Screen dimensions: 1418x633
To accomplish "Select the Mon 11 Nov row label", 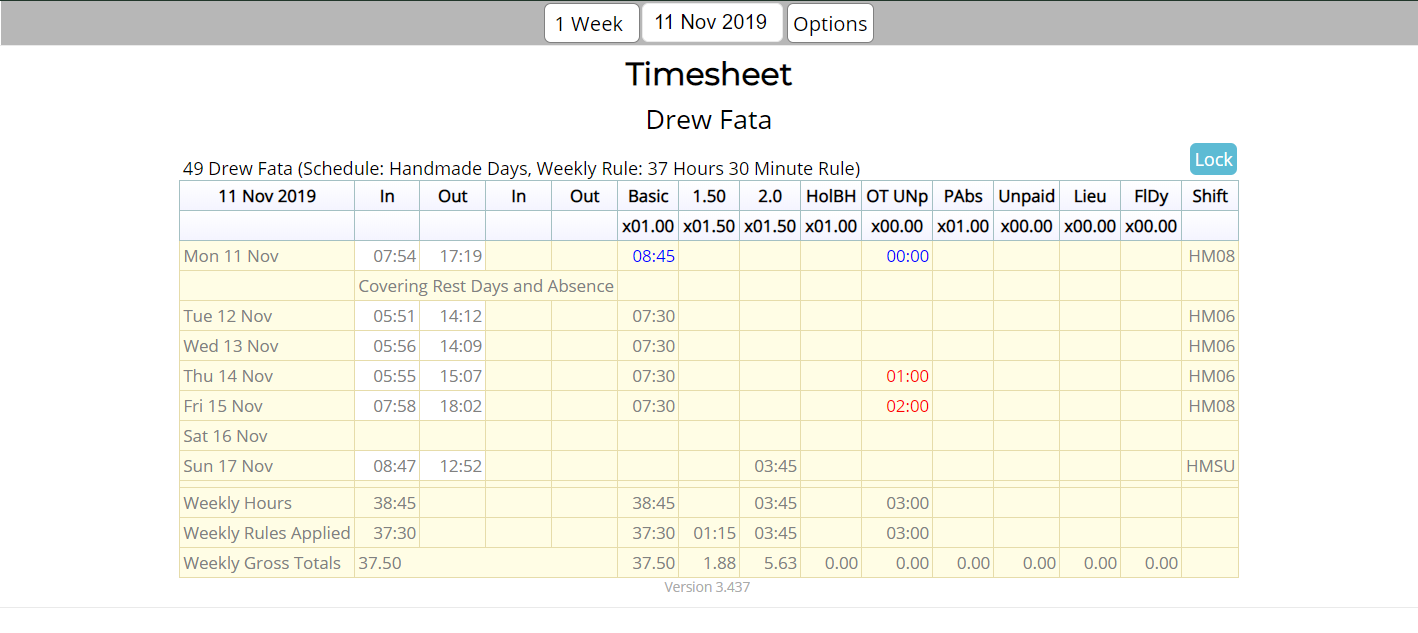I will click(x=231, y=256).
